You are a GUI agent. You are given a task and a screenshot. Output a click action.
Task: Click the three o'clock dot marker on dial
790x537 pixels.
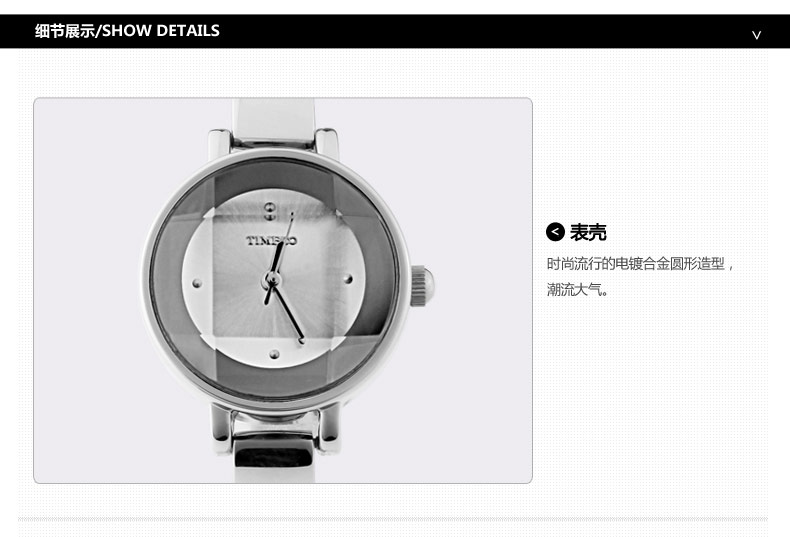pos(347,279)
